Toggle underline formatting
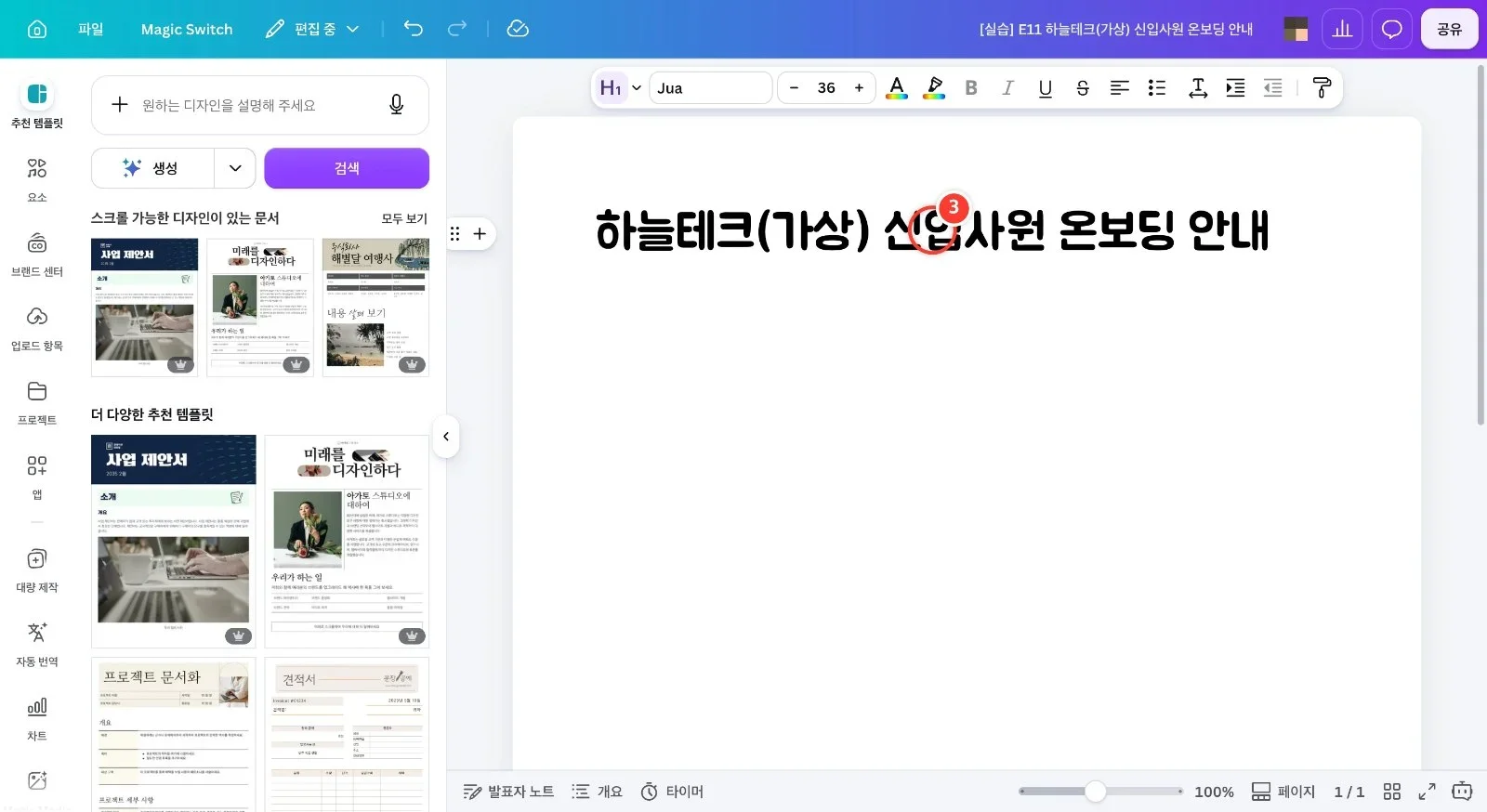This screenshot has width=1487, height=812. click(x=1046, y=88)
